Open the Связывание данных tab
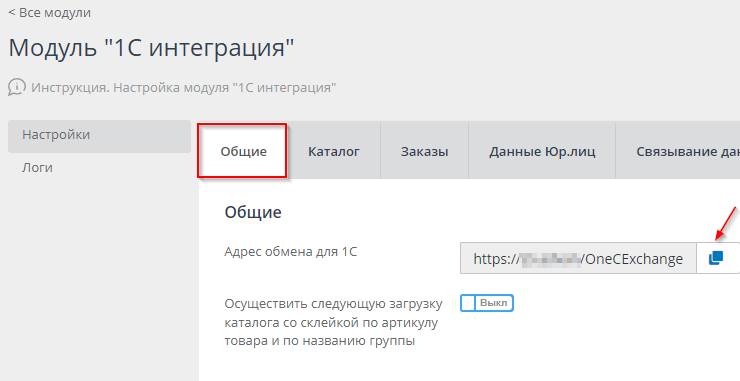 click(678, 151)
